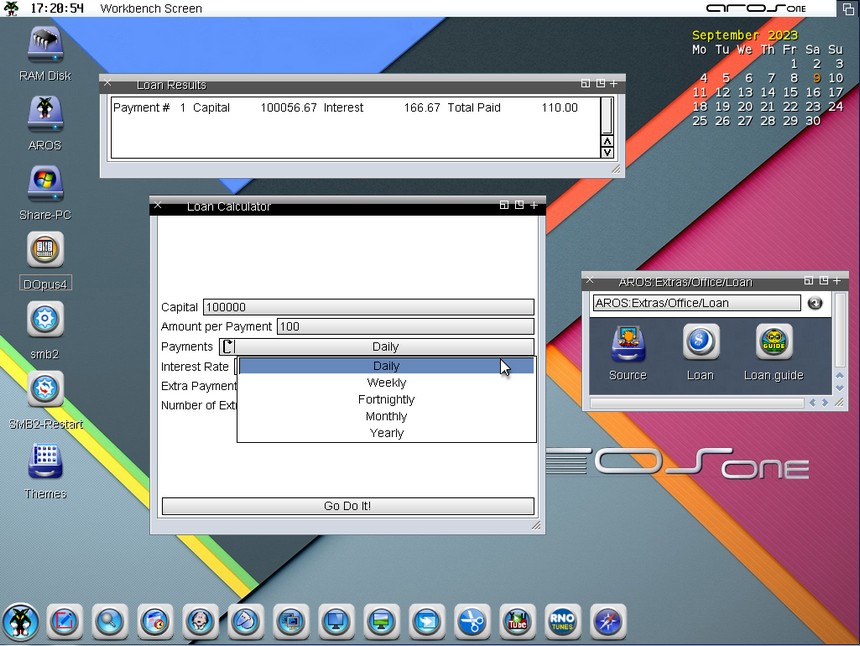Open the Source drawer icon
Viewport: 860px width, 646px height.
coord(627,343)
